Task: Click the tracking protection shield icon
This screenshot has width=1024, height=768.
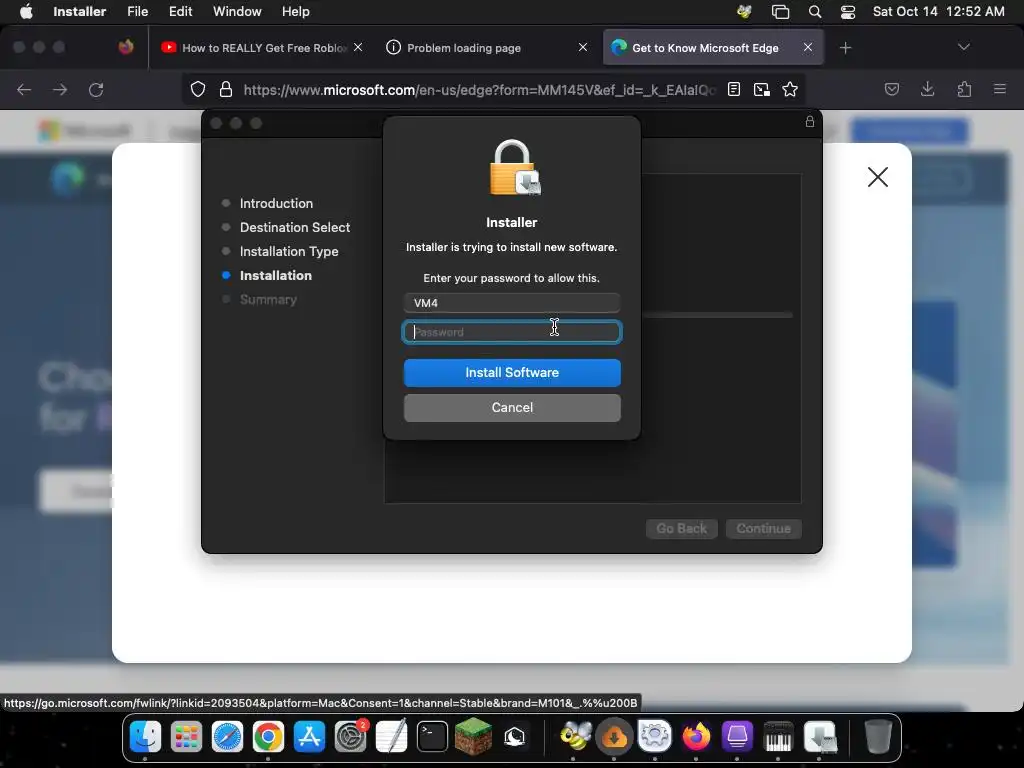Action: (198, 89)
